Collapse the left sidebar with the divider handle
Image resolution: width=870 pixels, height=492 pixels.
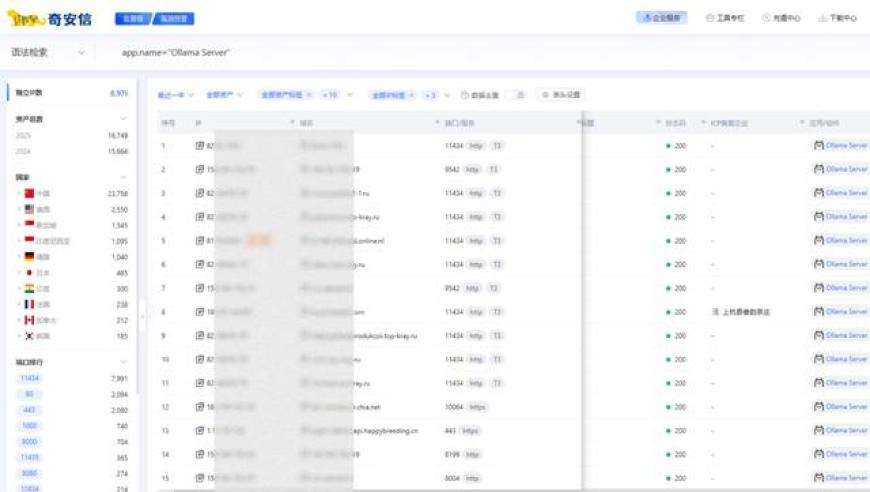click(x=142, y=316)
